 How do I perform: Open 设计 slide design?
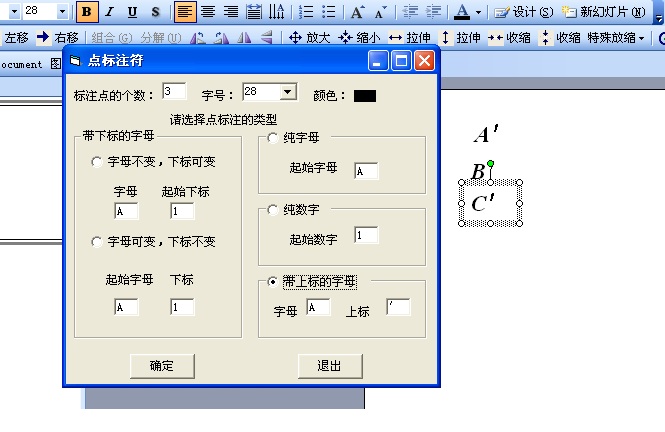click(524, 12)
